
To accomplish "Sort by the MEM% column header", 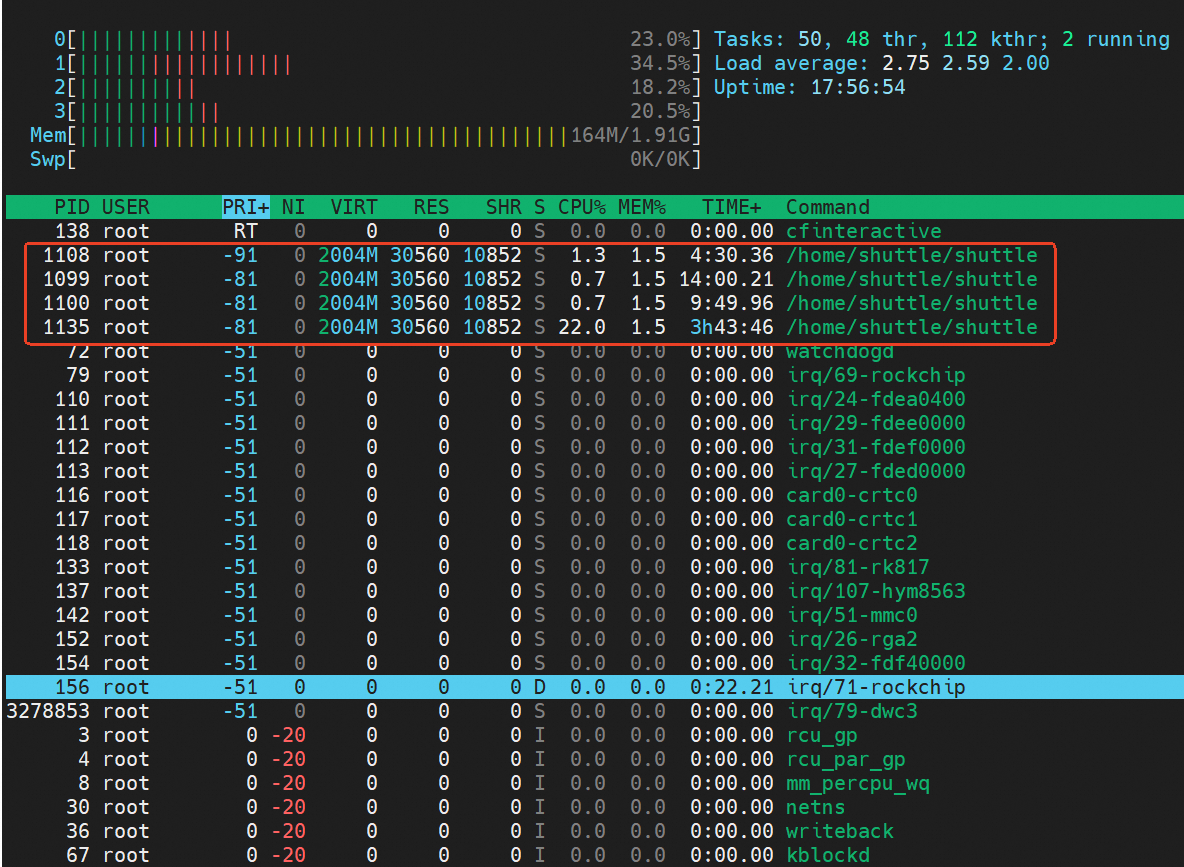I will click(x=642, y=207).
